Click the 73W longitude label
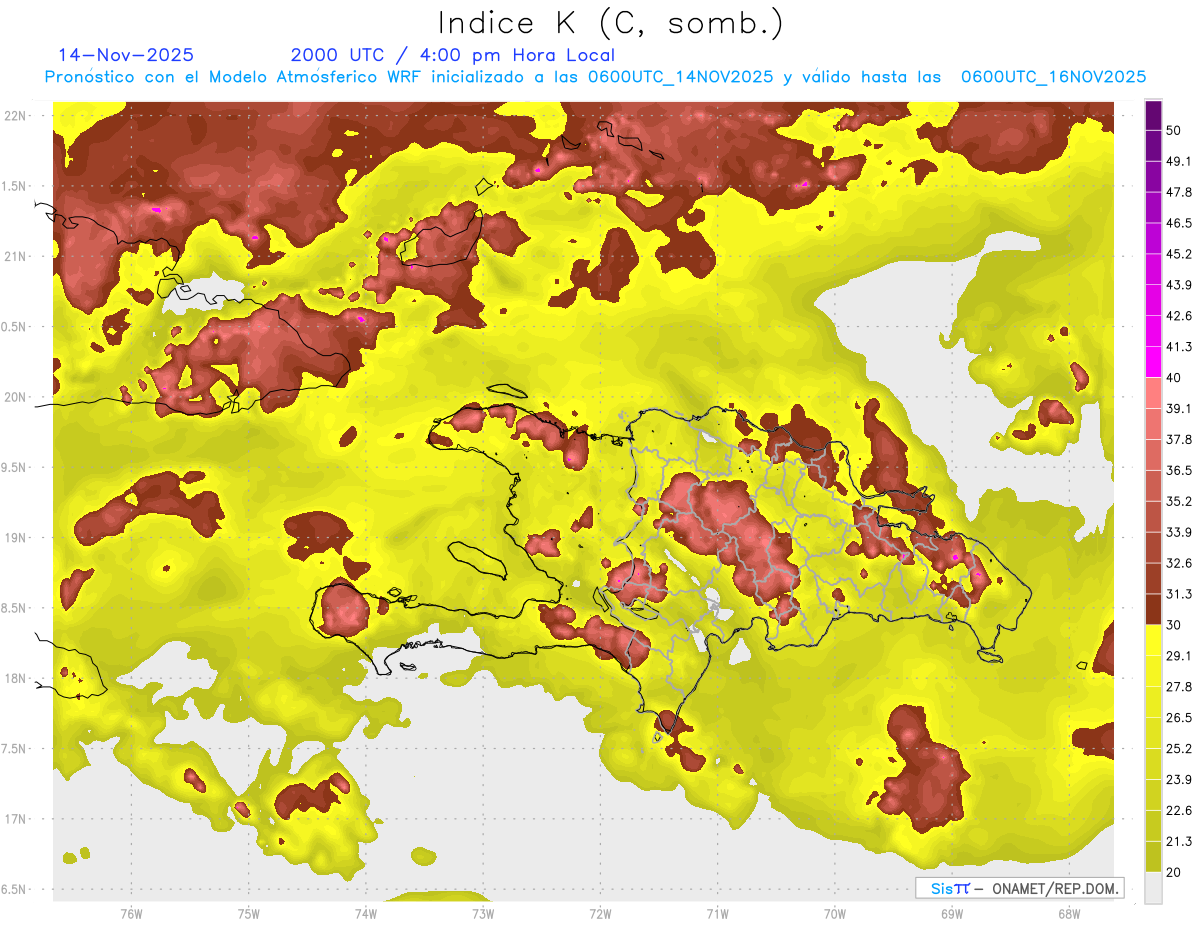Image resolution: width=1200 pixels, height=927 pixels. (483, 913)
